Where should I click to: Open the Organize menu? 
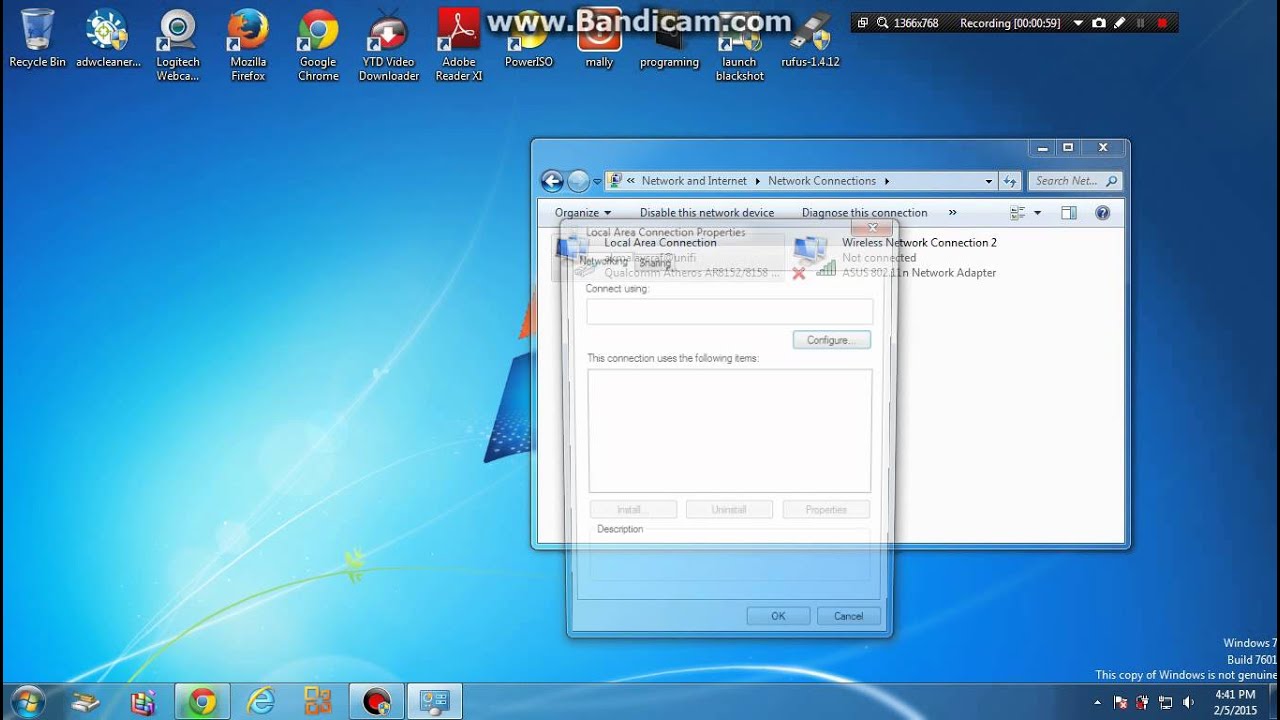(583, 213)
